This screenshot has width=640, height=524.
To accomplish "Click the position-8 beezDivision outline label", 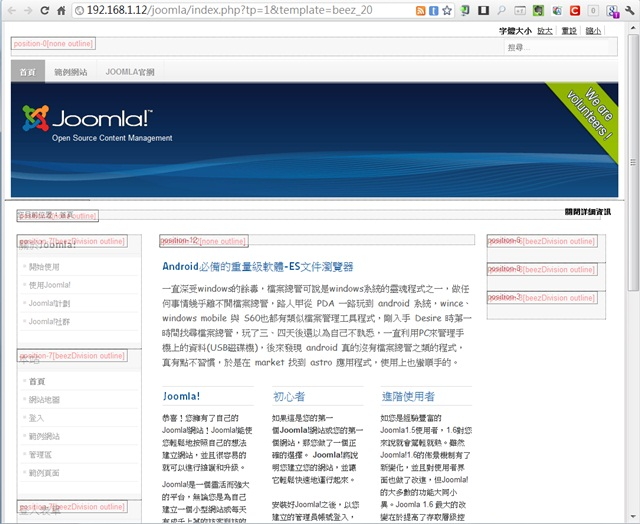I will [x=542, y=269].
